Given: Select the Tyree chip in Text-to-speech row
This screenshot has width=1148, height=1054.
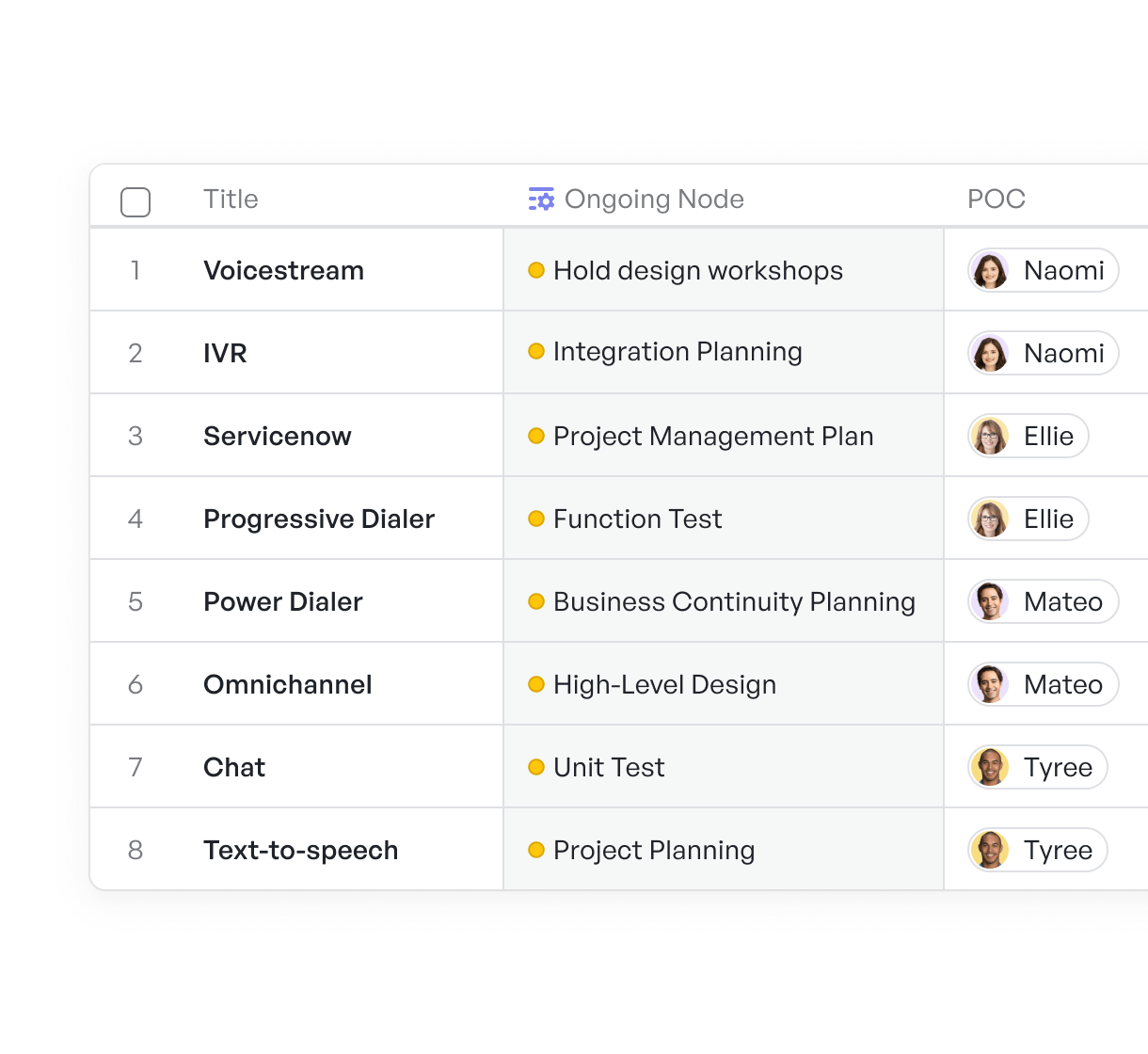Looking at the screenshot, I should pyautogui.click(x=1038, y=851).
